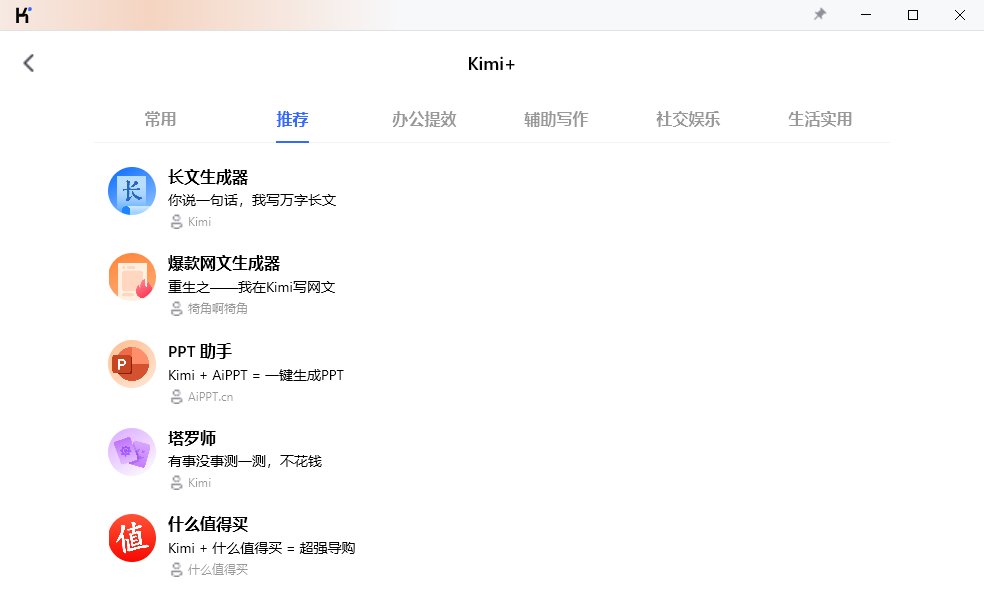Open the 社交娱乐 tab
Viewport: 984px width, 592px height.
688,119
